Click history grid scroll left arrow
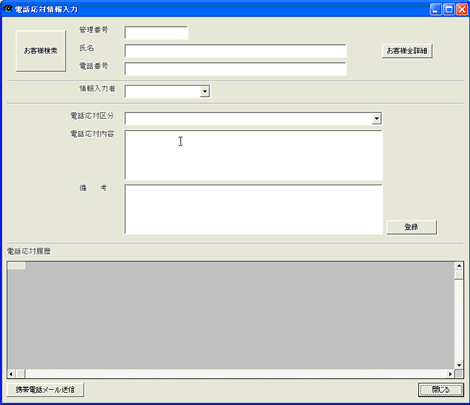 point(11,374)
